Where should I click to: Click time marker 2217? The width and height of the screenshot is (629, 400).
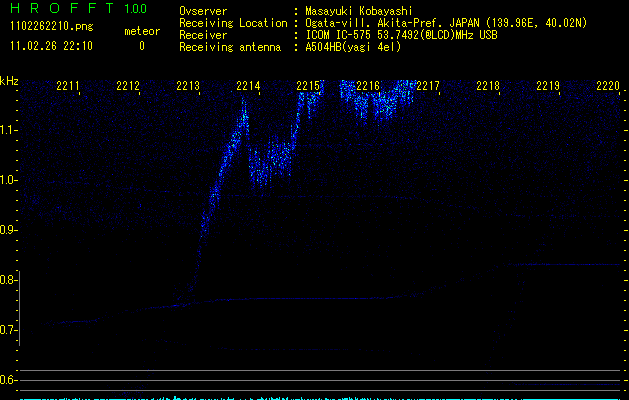coord(428,86)
